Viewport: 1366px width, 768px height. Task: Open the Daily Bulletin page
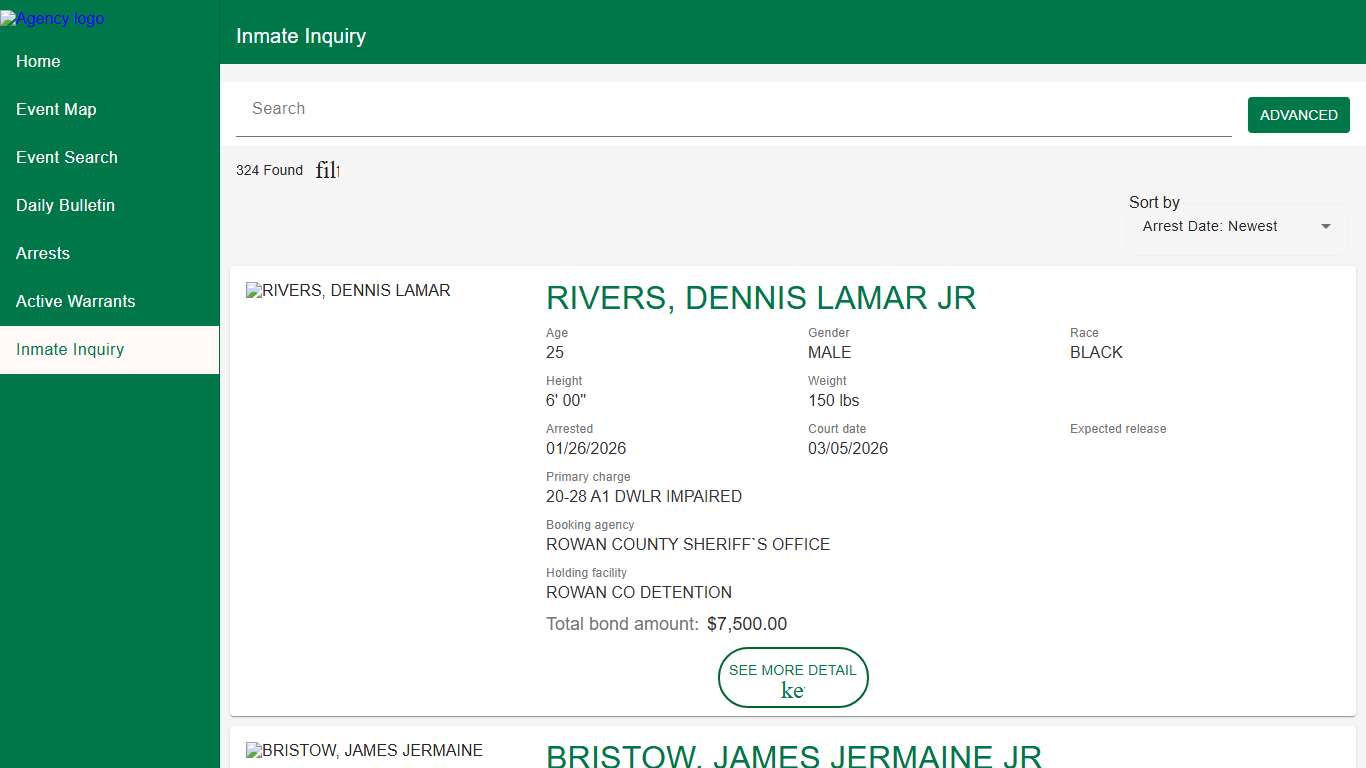(x=64, y=205)
